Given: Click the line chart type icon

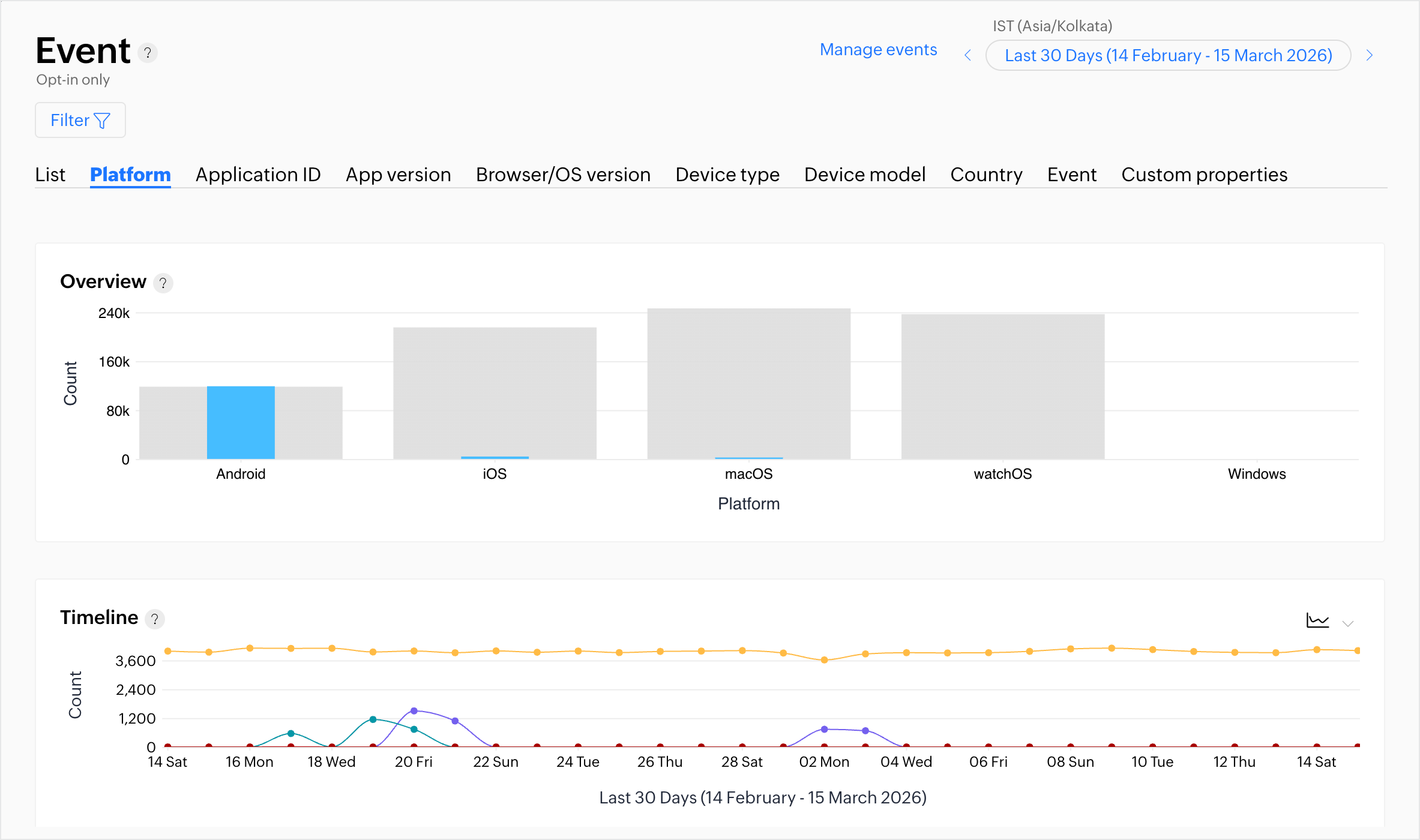Looking at the screenshot, I should pos(1317,620).
